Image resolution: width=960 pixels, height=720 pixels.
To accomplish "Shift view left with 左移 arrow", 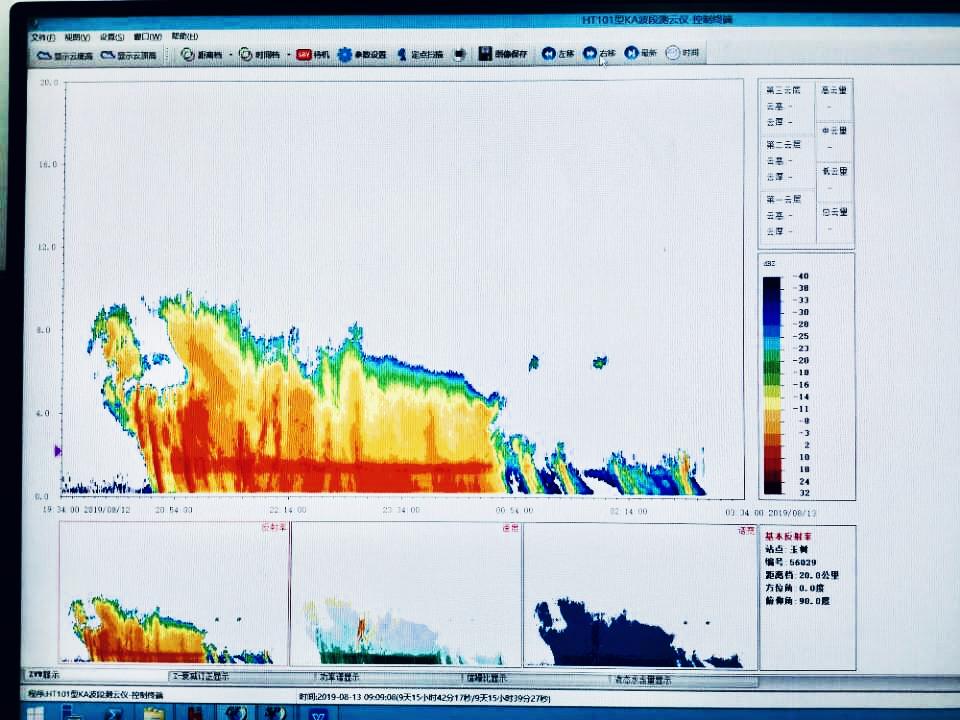I will [x=558, y=54].
